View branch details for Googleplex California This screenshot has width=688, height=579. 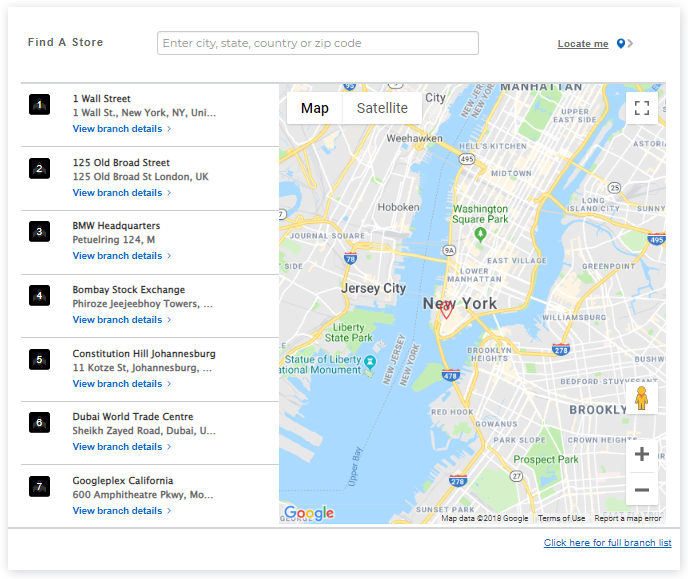[x=122, y=511]
